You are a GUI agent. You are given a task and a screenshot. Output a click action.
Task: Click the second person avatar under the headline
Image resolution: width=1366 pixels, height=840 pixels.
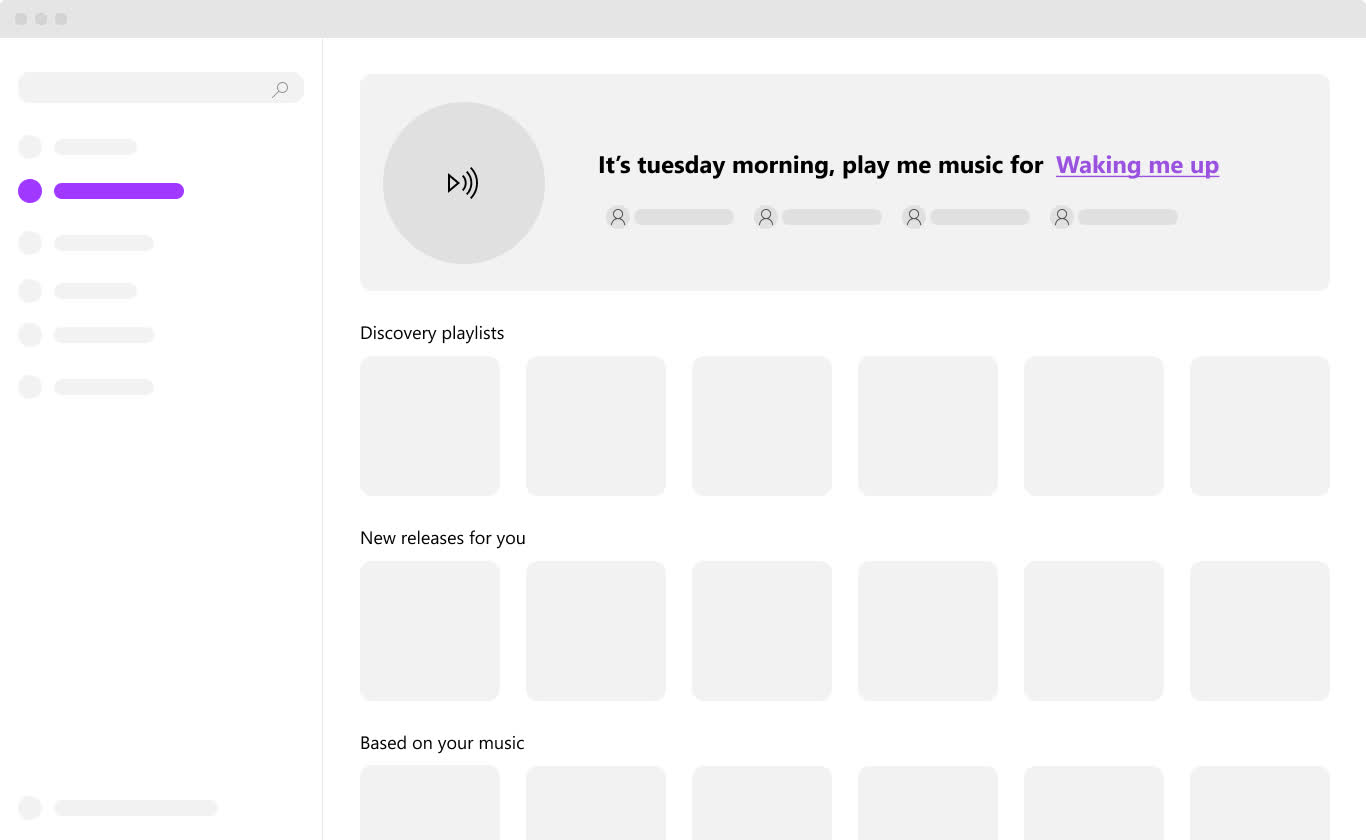pyautogui.click(x=766, y=217)
